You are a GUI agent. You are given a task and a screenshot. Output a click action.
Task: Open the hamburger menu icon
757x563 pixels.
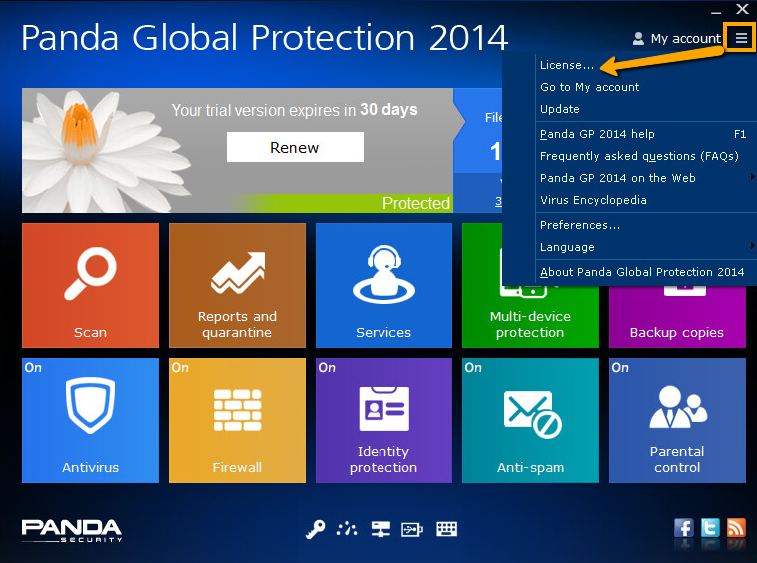741,38
